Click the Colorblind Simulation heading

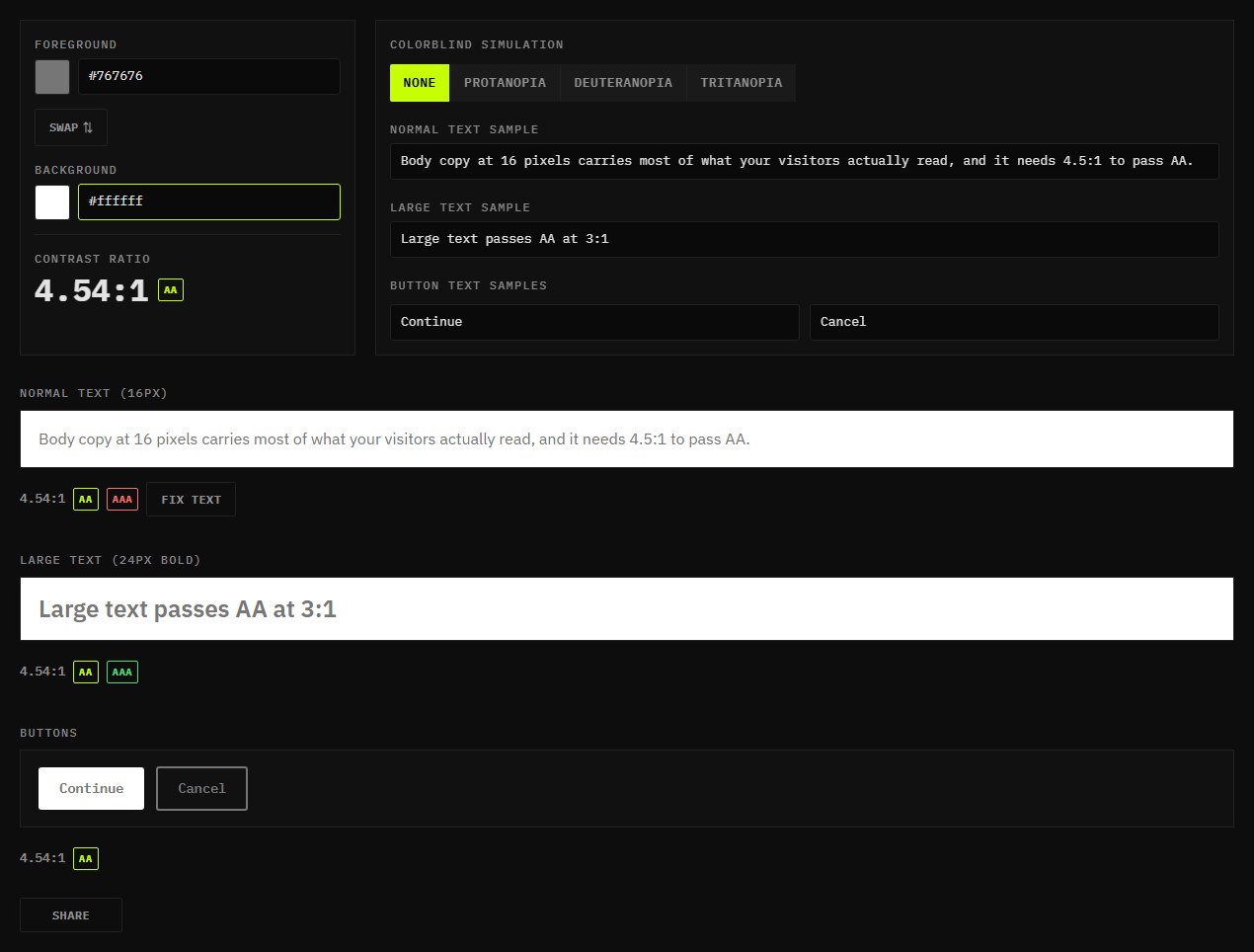coord(477,44)
